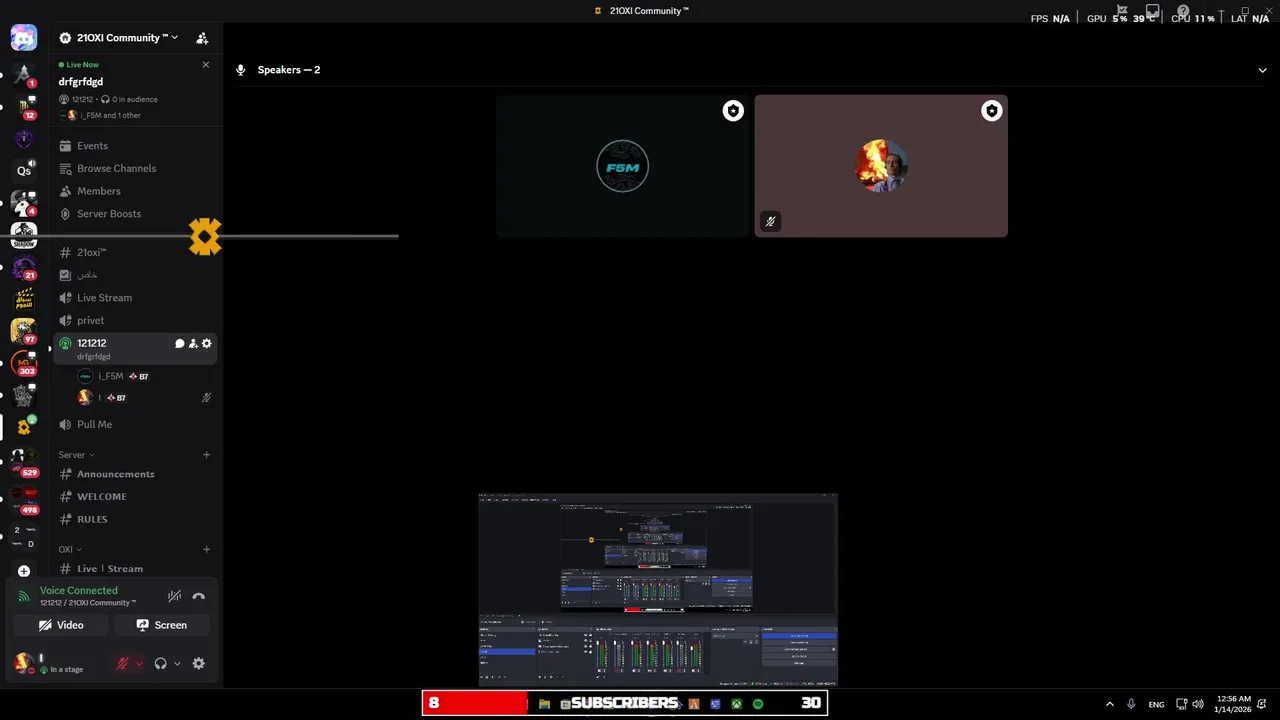
Task: Open the Events menu item
Action: [135, 146]
